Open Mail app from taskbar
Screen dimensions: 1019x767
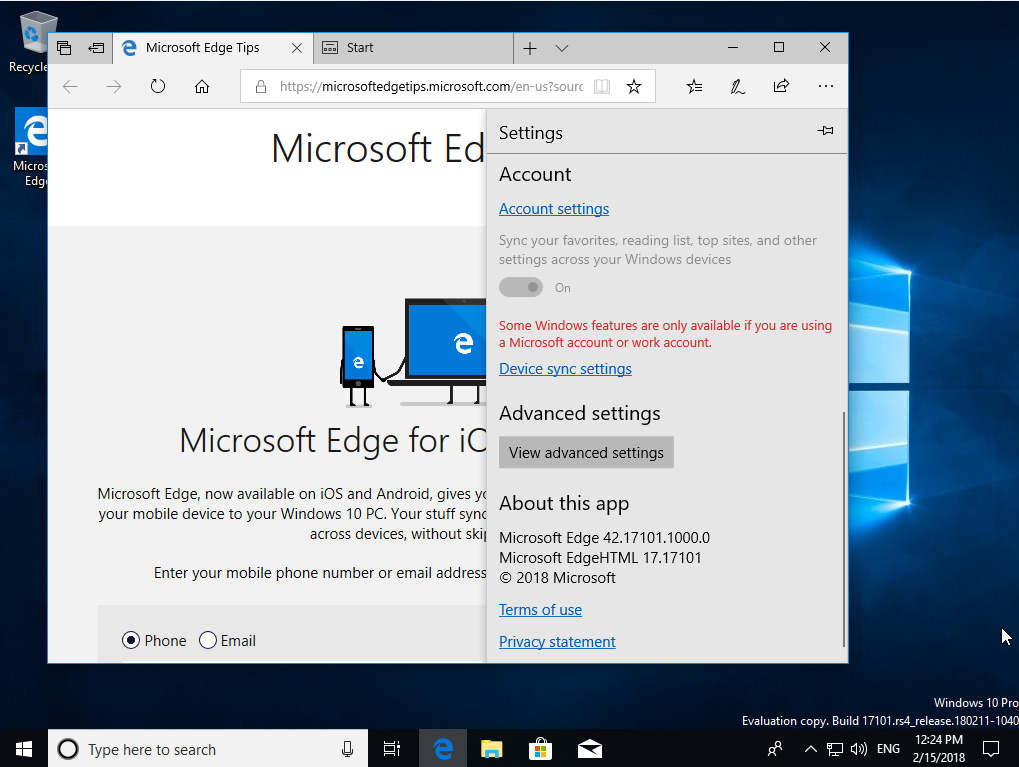click(589, 749)
